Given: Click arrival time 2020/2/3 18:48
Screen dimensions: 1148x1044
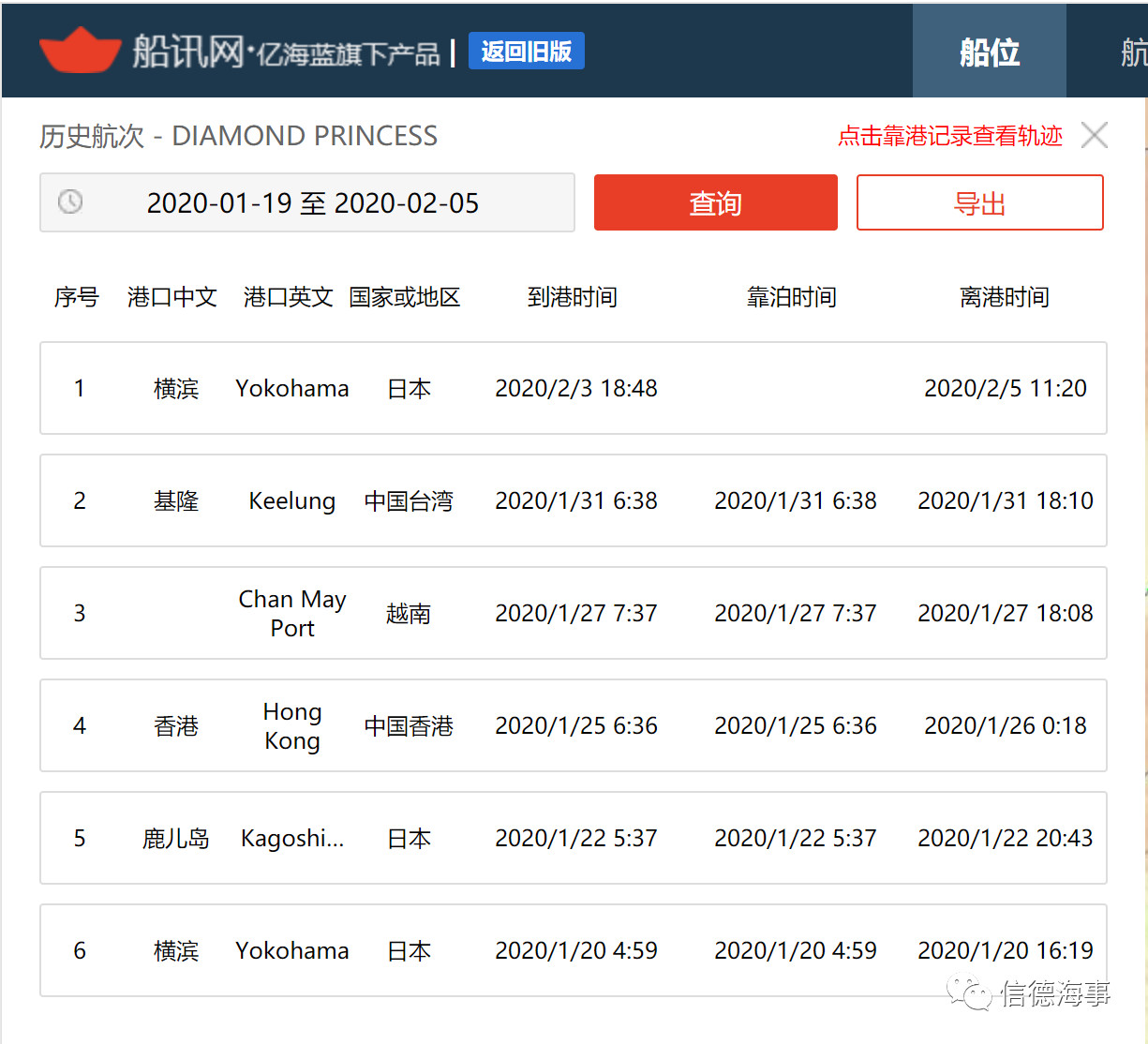Looking at the screenshot, I should [576, 388].
